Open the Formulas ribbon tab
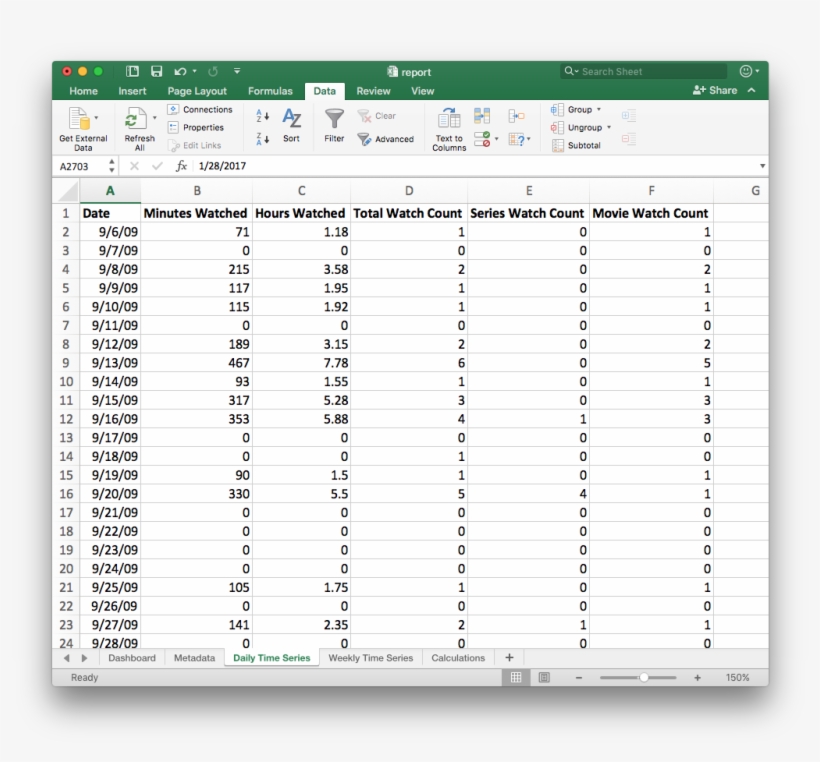Viewport: 820px width, 762px height. coord(270,91)
